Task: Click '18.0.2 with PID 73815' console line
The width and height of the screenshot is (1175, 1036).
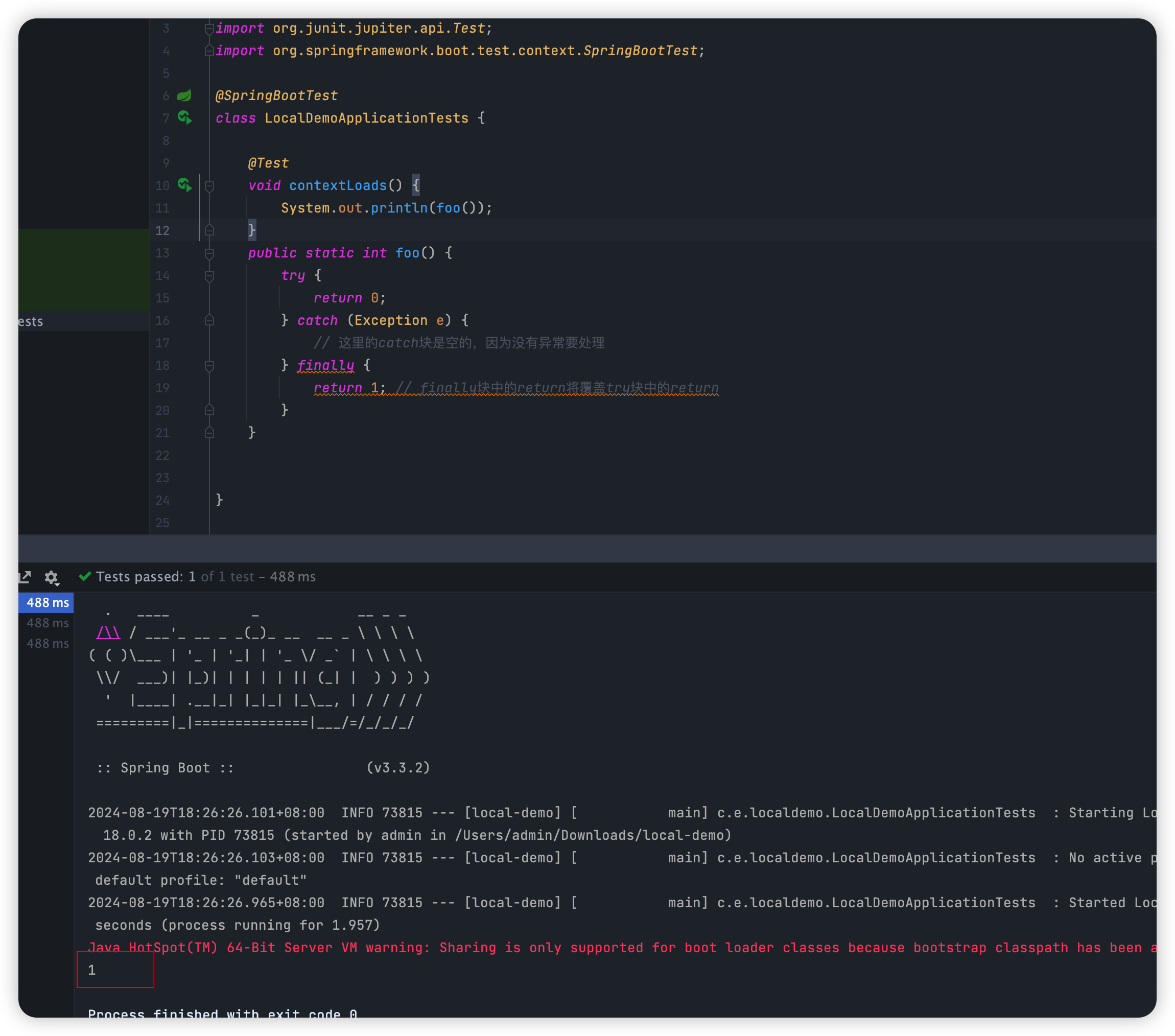Action: [417, 835]
